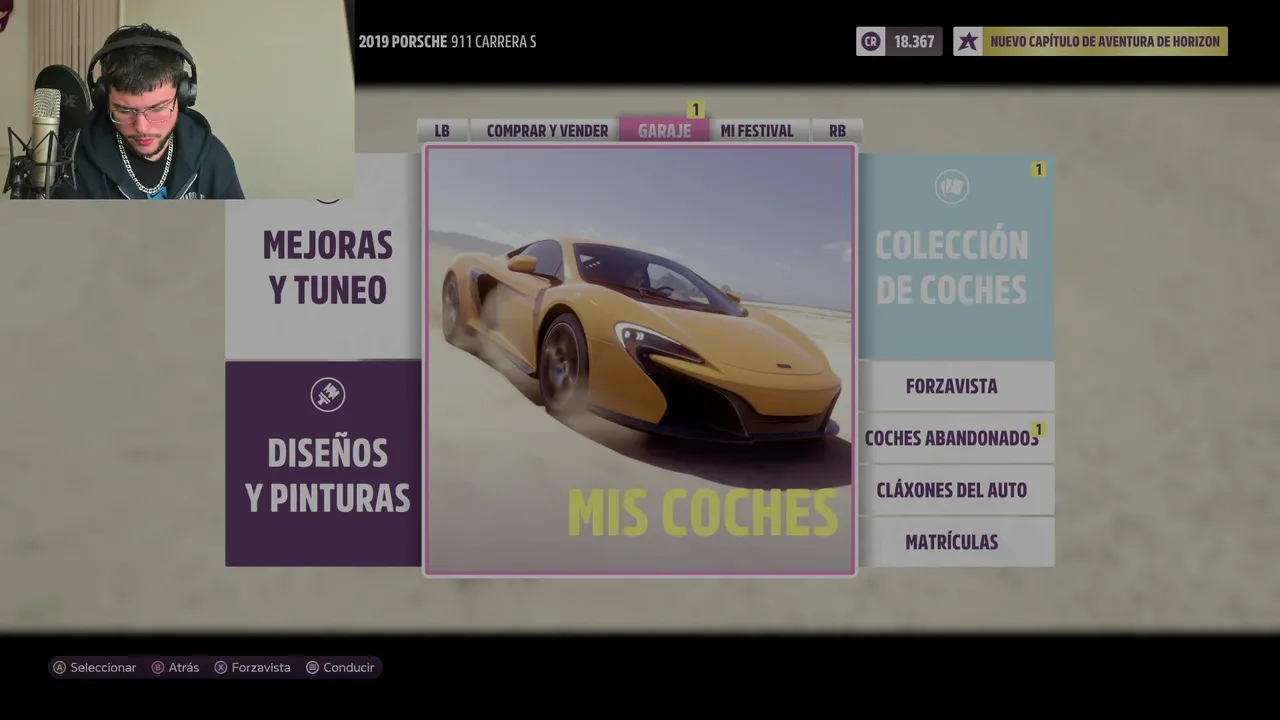Click the streamer webcam overlay

click(177, 99)
